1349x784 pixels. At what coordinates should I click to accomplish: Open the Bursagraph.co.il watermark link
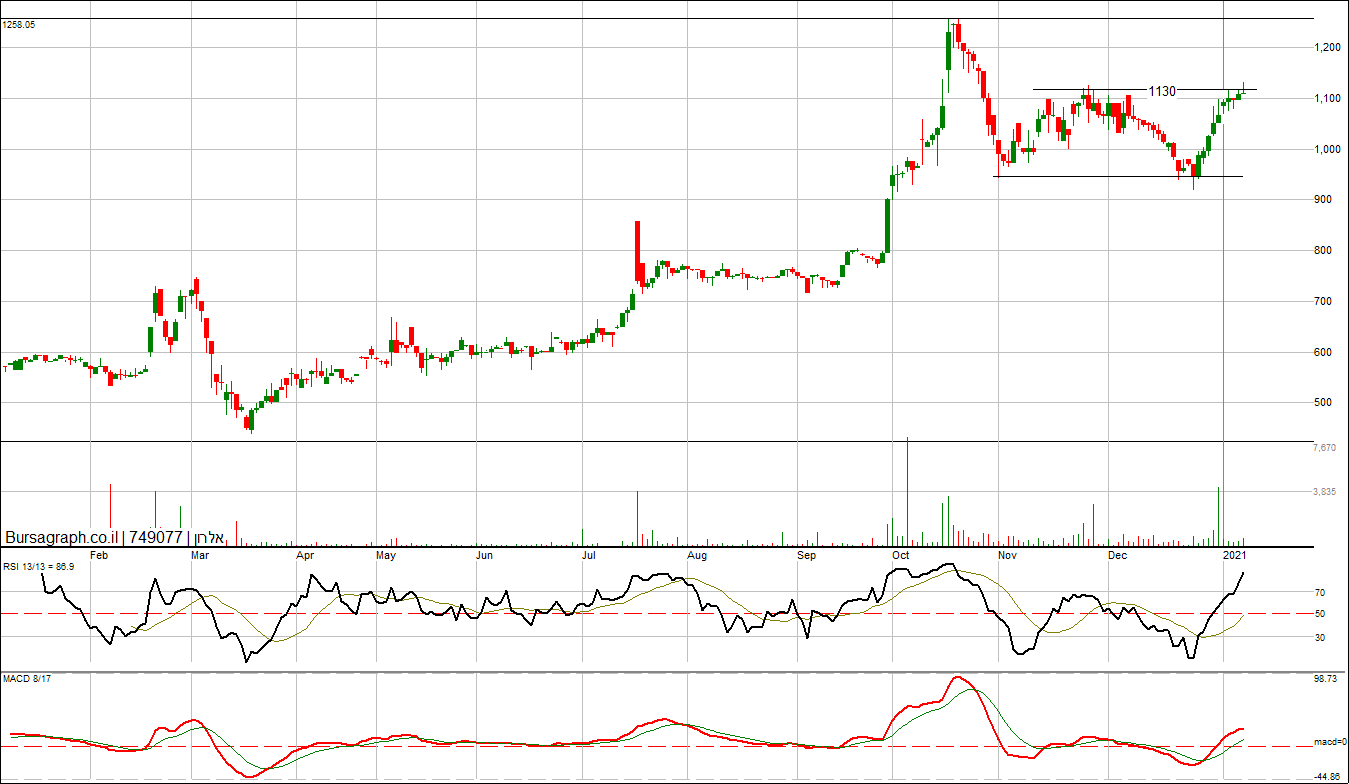pos(60,537)
